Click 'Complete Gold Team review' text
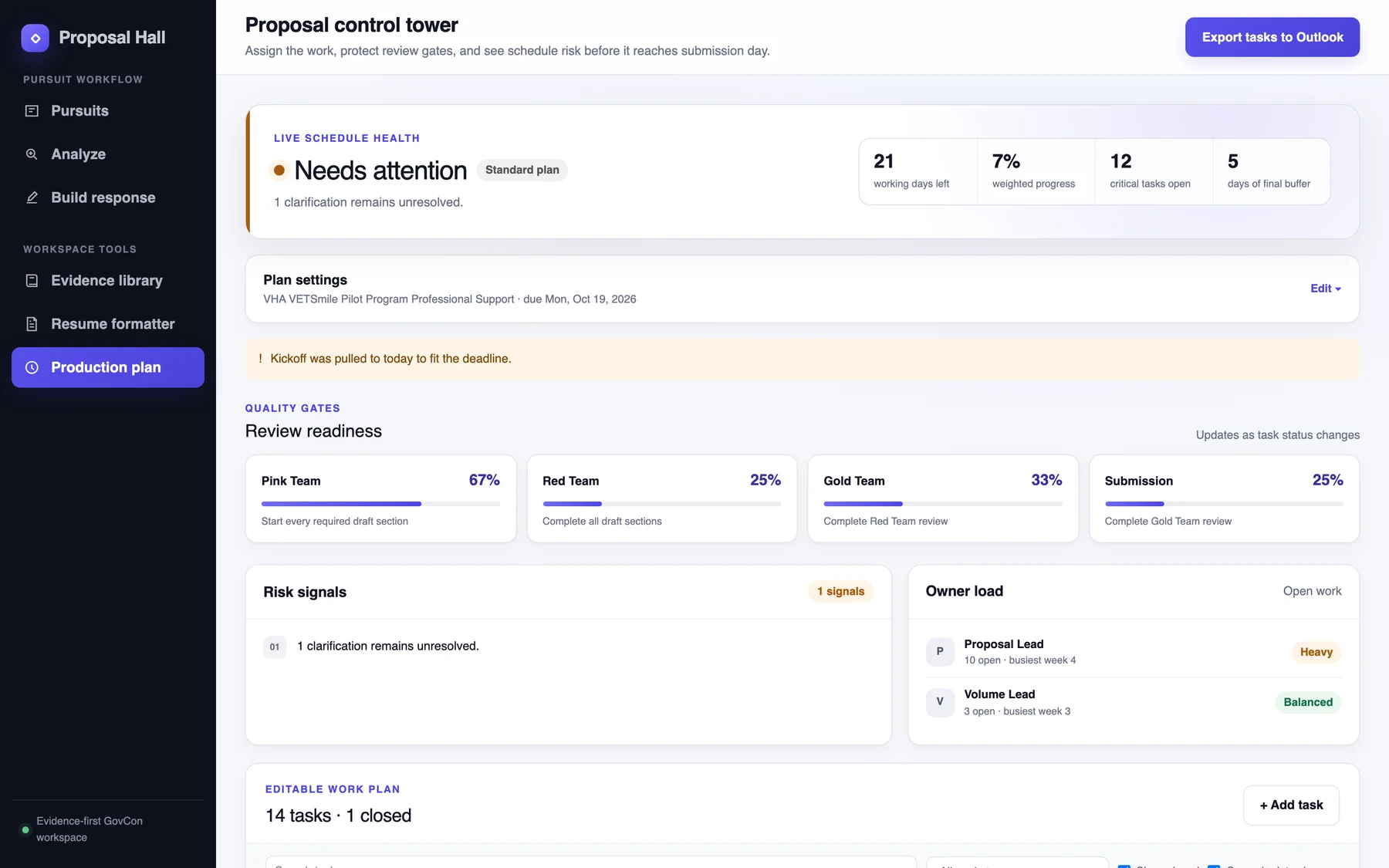Viewport: 1389px width, 868px height. coord(1168,522)
